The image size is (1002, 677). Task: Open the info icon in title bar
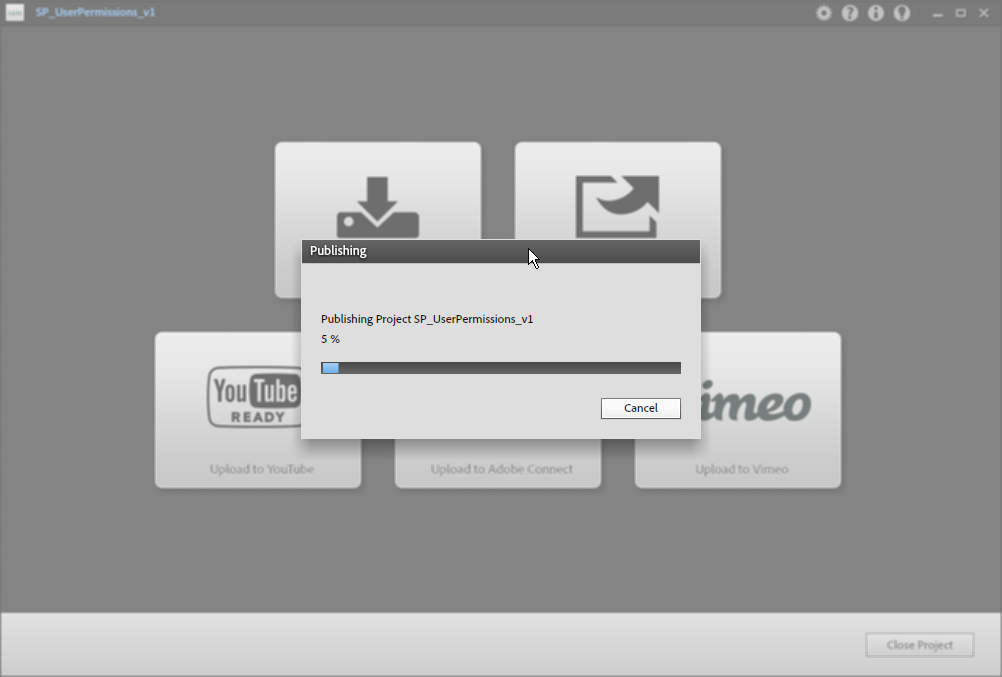(x=875, y=13)
